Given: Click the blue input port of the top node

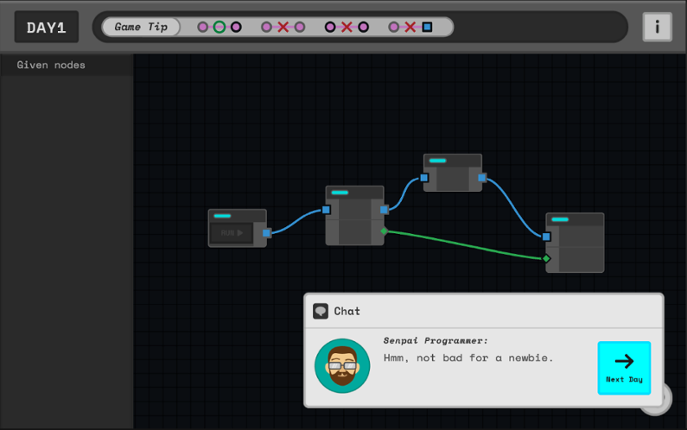Looking at the screenshot, I should coord(424,178).
